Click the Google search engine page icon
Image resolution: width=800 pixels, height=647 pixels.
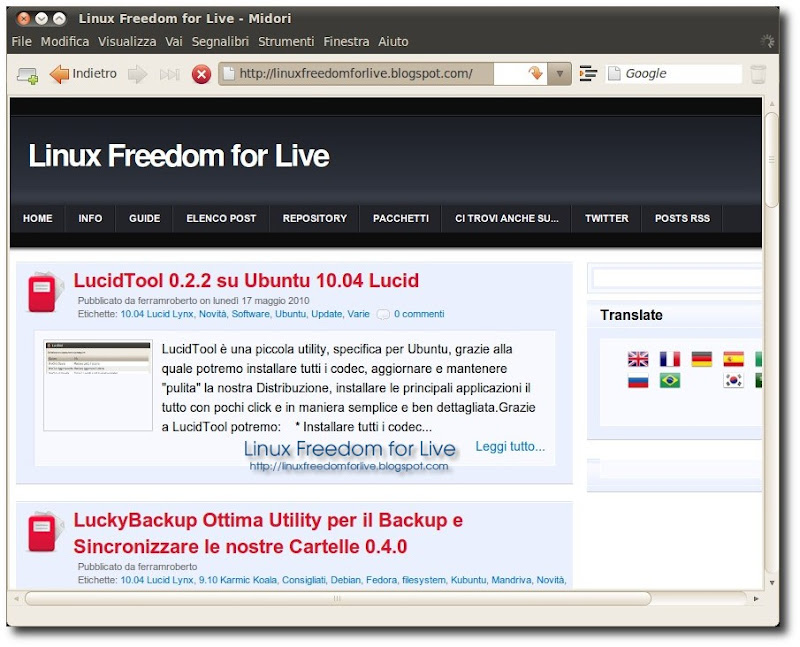pyautogui.click(x=614, y=73)
